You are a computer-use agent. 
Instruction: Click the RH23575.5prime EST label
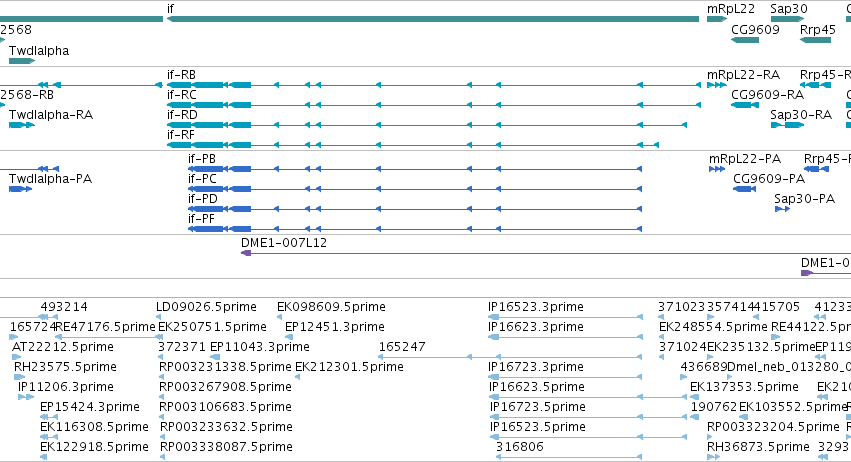tap(65, 367)
